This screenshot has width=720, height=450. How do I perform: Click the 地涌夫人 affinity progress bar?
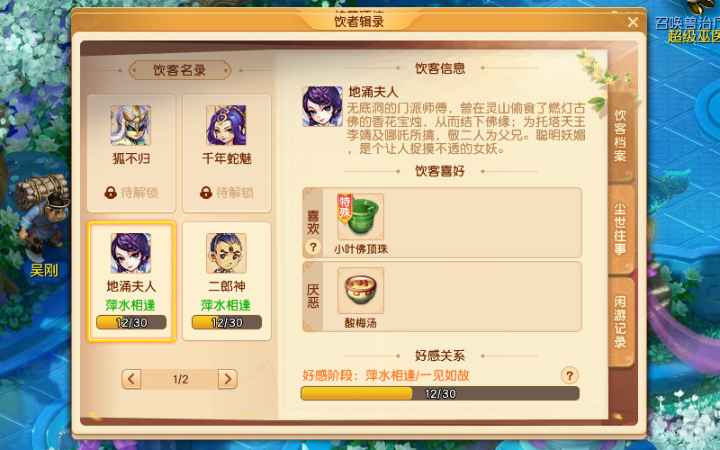click(x=440, y=394)
